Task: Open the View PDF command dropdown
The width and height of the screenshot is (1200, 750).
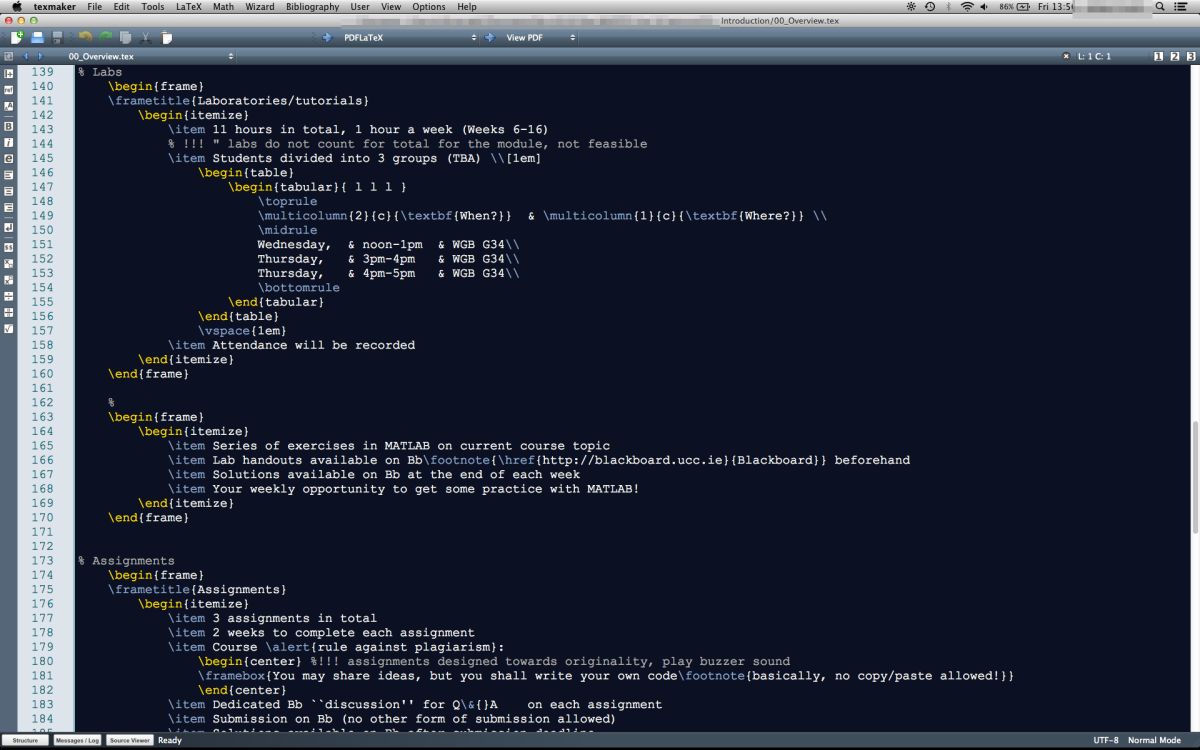Action: click(x=540, y=37)
